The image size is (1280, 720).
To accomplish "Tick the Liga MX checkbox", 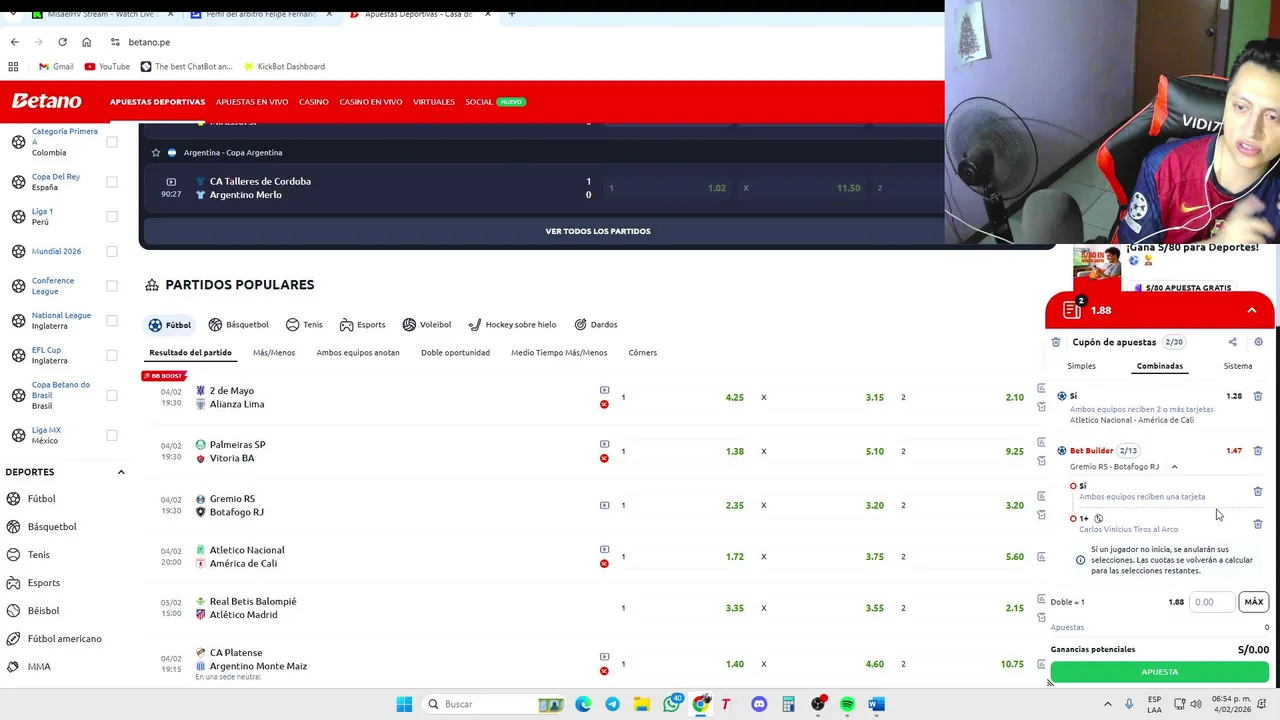I will (x=112, y=435).
